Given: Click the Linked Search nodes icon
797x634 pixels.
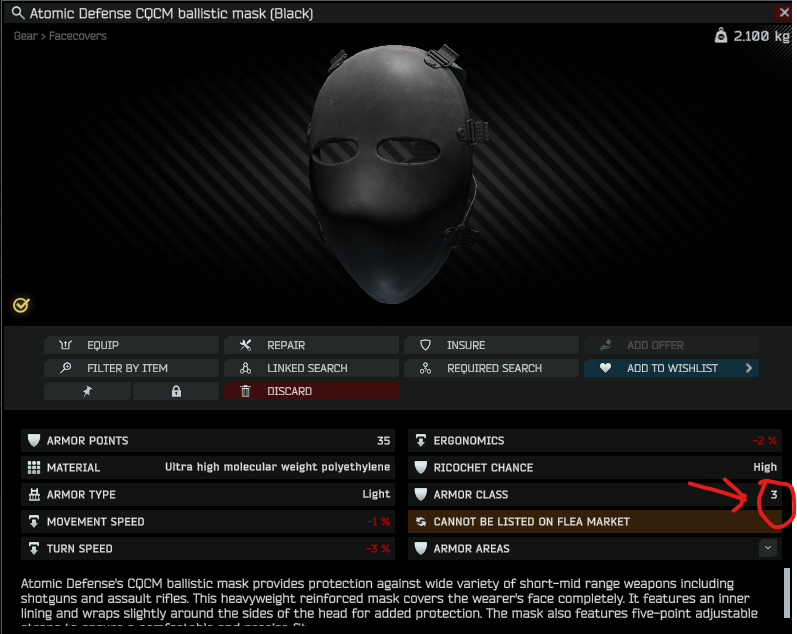Looking at the screenshot, I should click(246, 368).
